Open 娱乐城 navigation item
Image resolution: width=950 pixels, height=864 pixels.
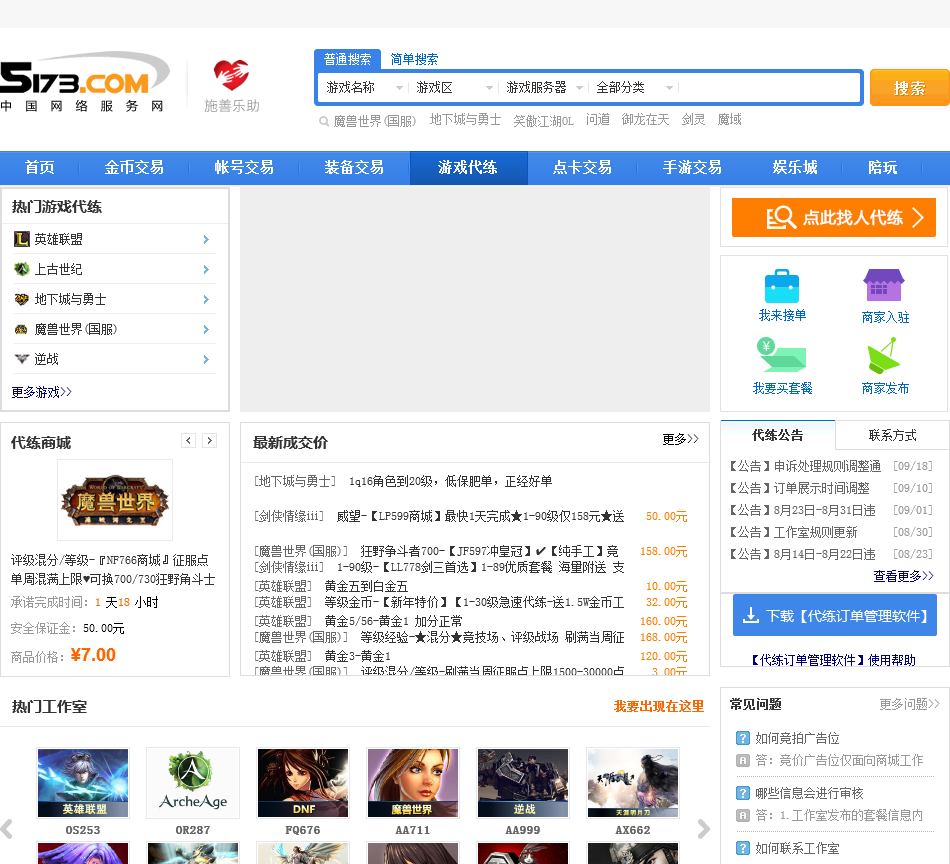795,167
